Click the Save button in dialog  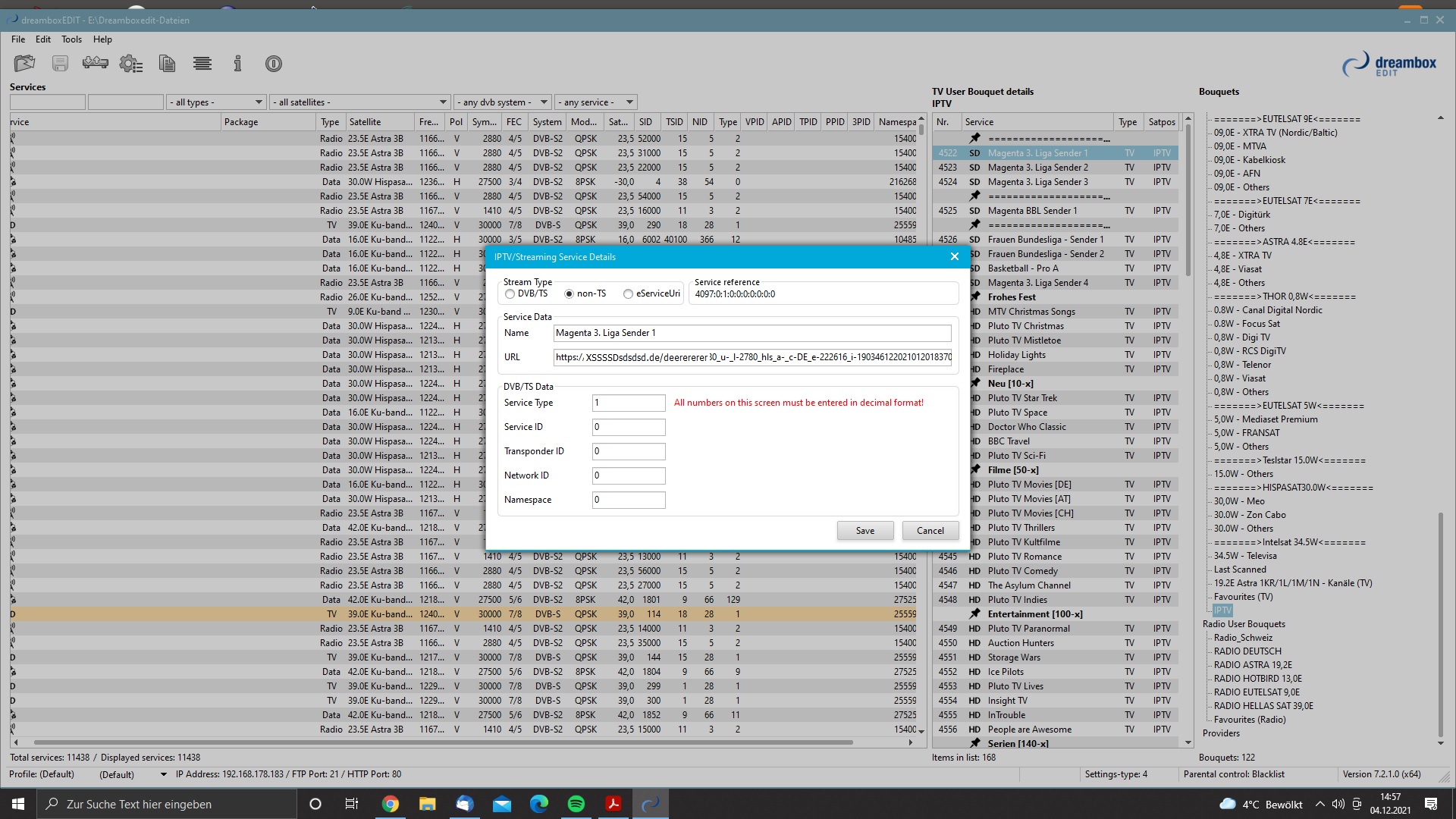point(865,531)
